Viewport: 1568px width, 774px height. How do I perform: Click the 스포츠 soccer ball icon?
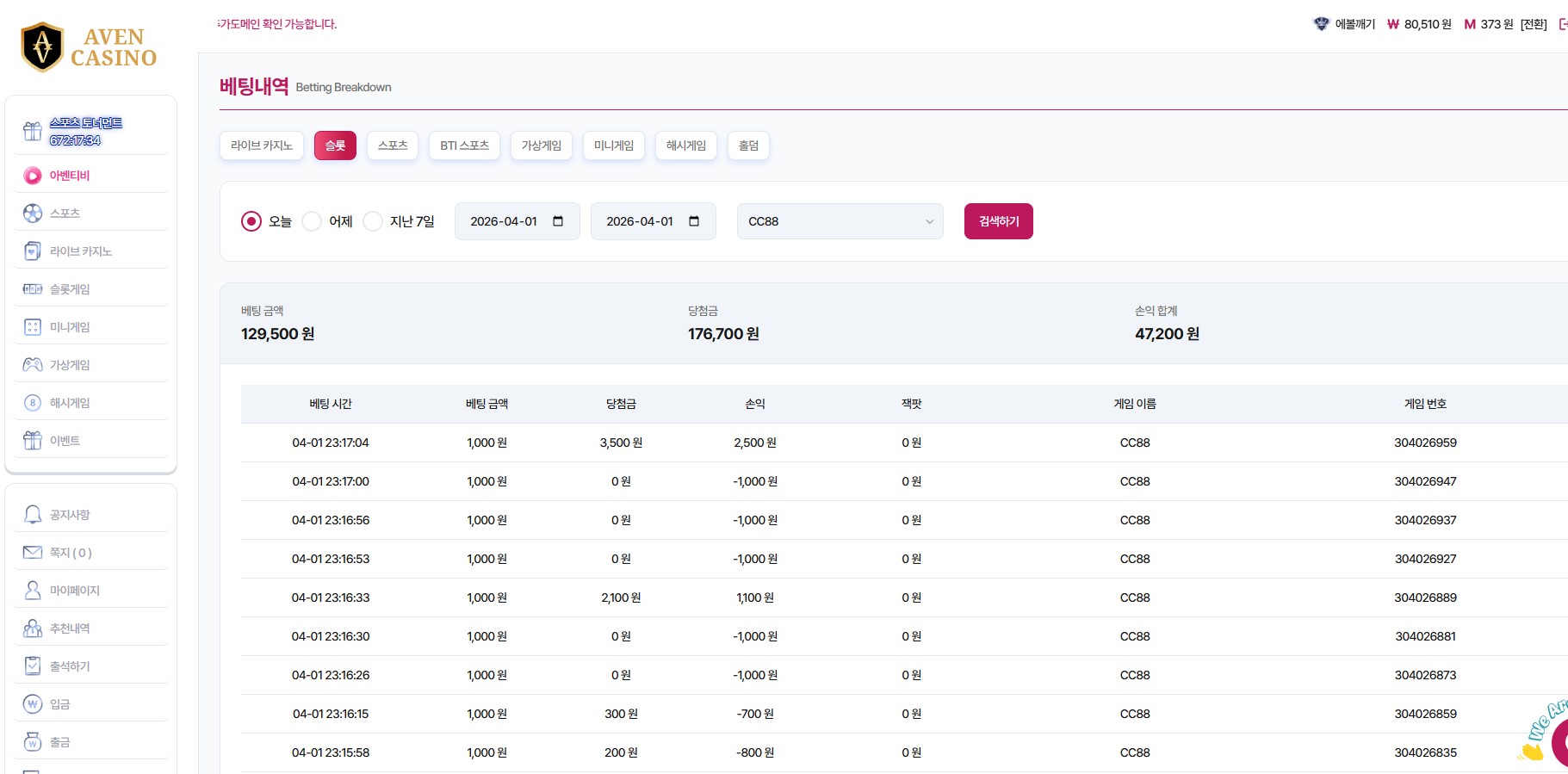(x=33, y=214)
